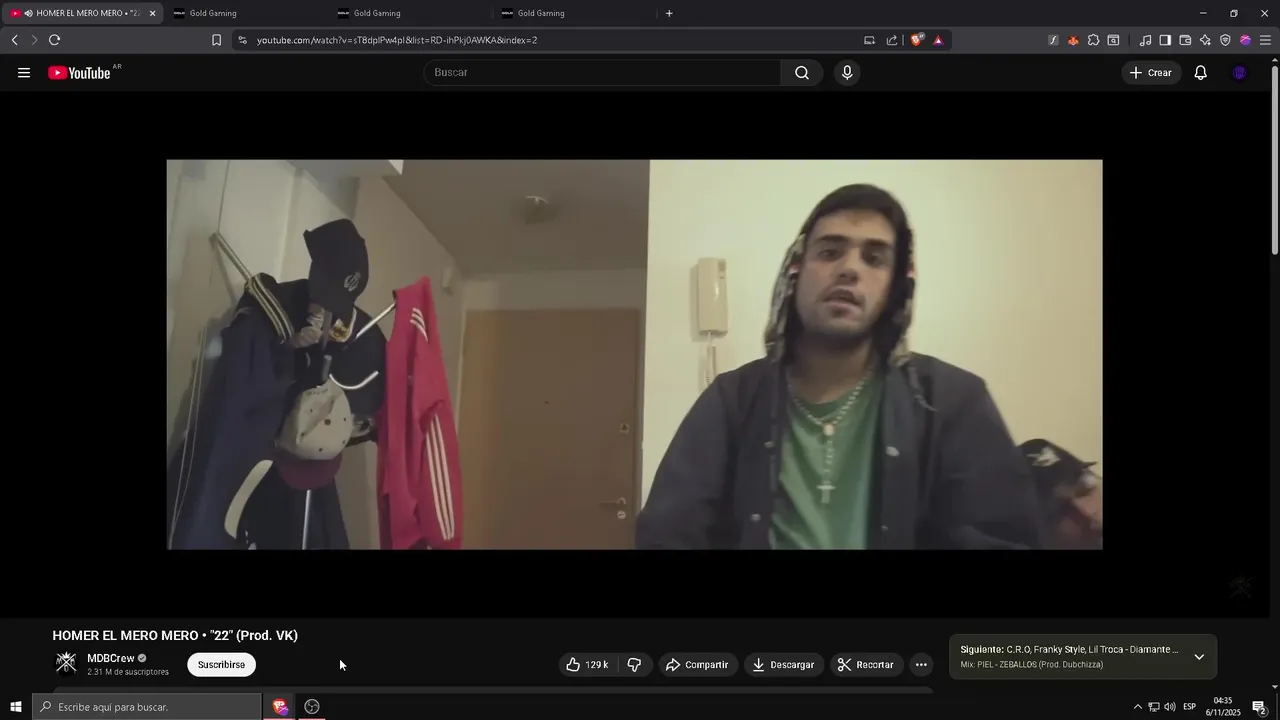Open Brave Shields lion icon
1280x720 pixels.
pyautogui.click(x=916, y=40)
